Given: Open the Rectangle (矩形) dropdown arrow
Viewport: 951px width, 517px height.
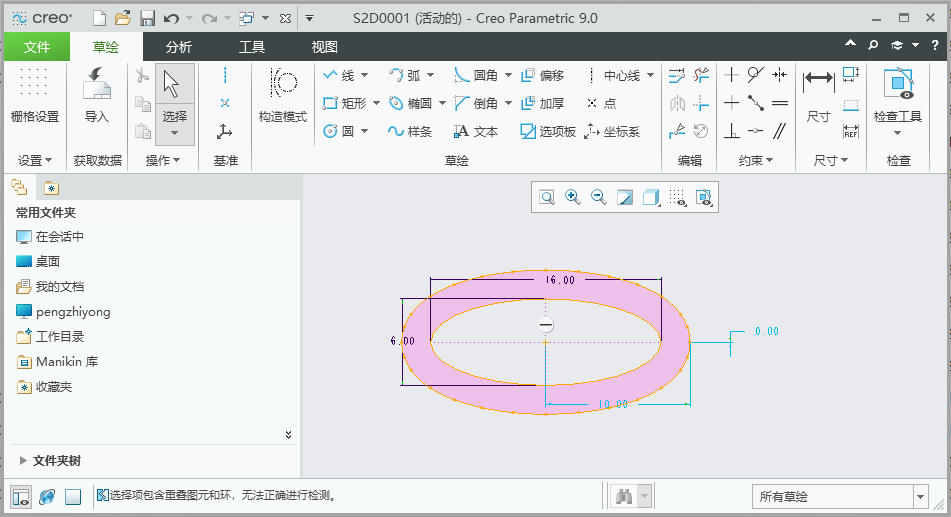Looking at the screenshot, I should point(376,103).
